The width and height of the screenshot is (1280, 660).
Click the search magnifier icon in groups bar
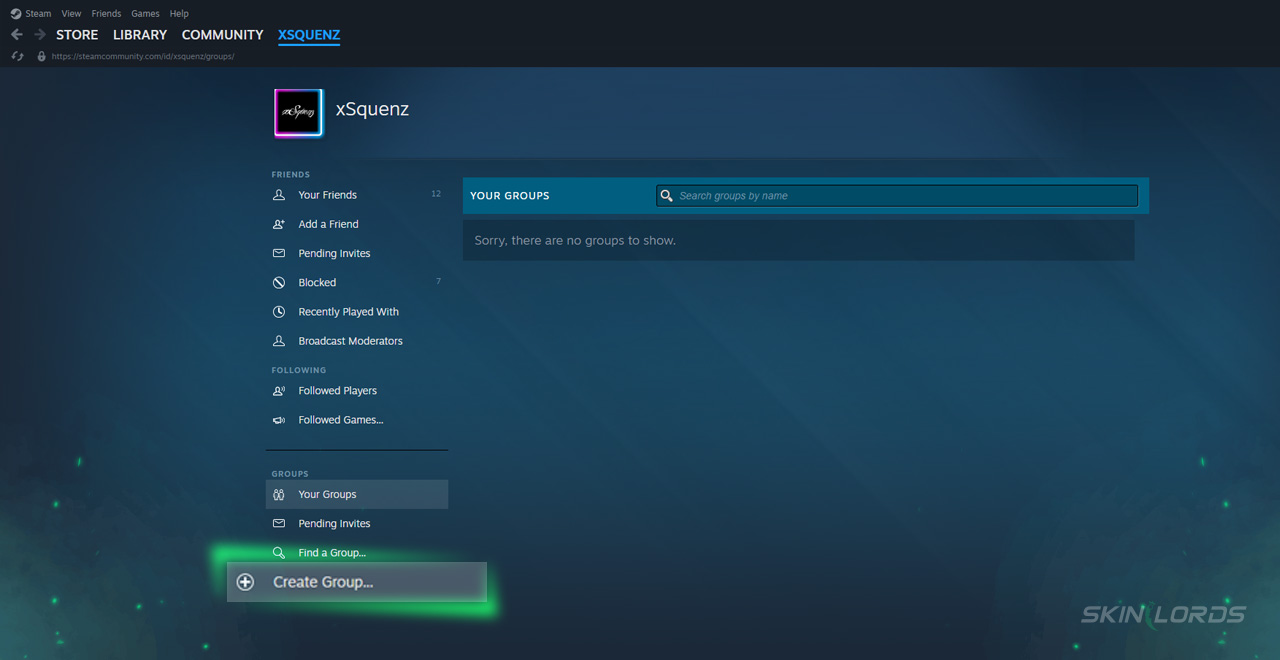pyautogui.click(x=666, y=196)
